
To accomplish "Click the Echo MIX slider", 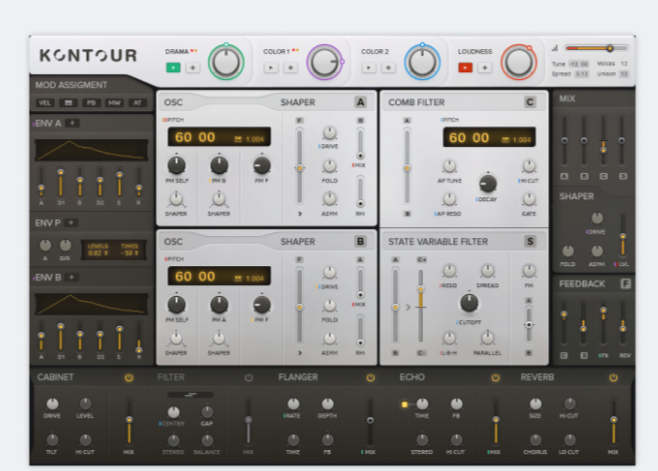I will point(496,421).
